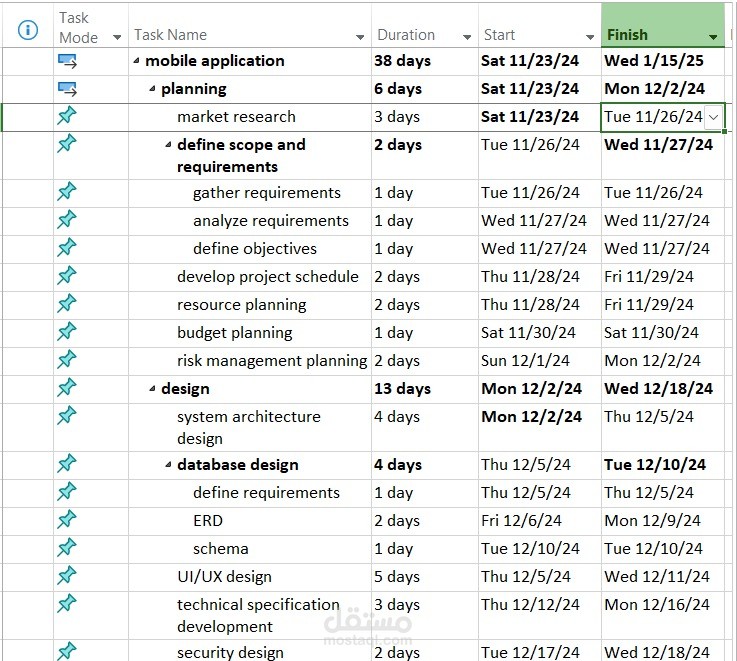Collapse the planning summary task

point(152,89)
